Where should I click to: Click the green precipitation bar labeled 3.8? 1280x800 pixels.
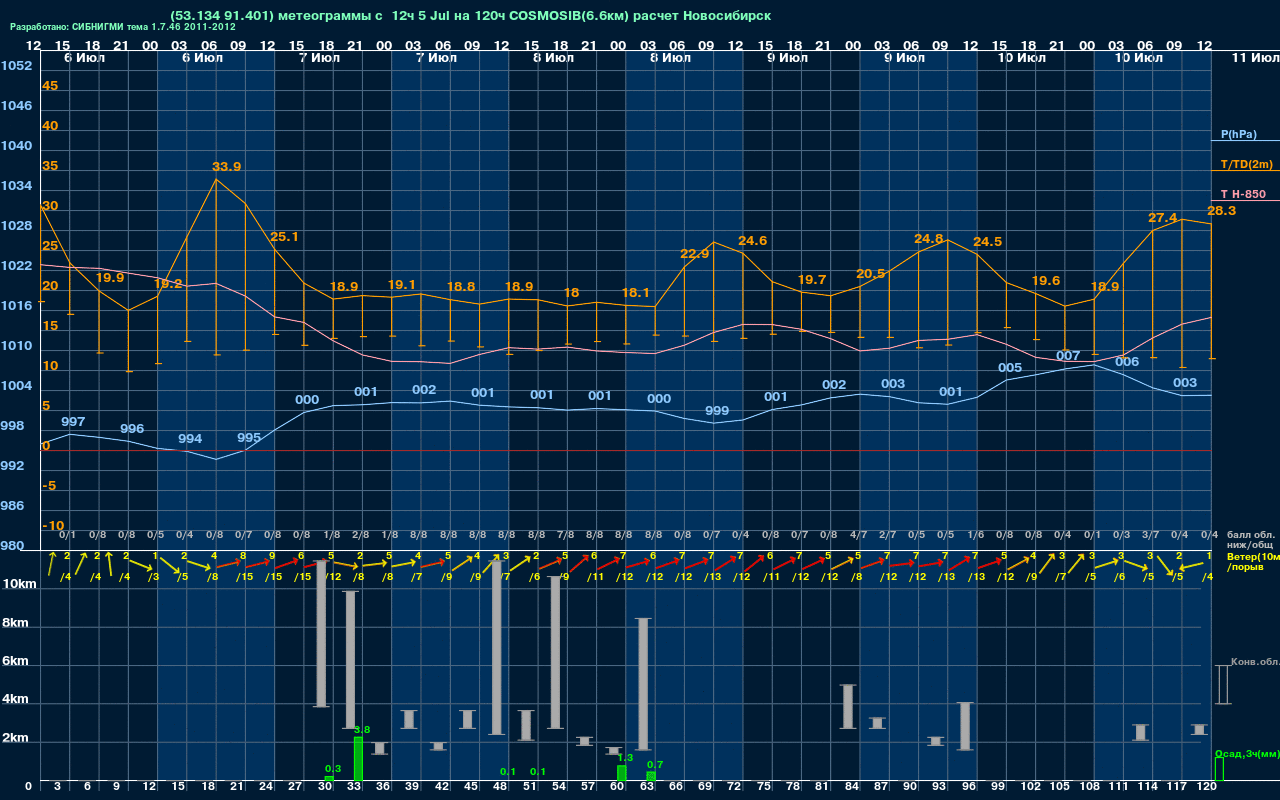[x=358, y=759]
